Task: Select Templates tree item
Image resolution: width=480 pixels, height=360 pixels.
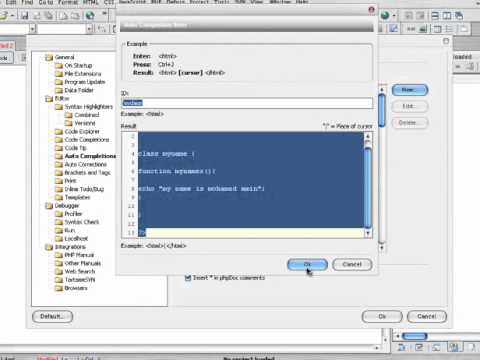Action: click(77, 198)
